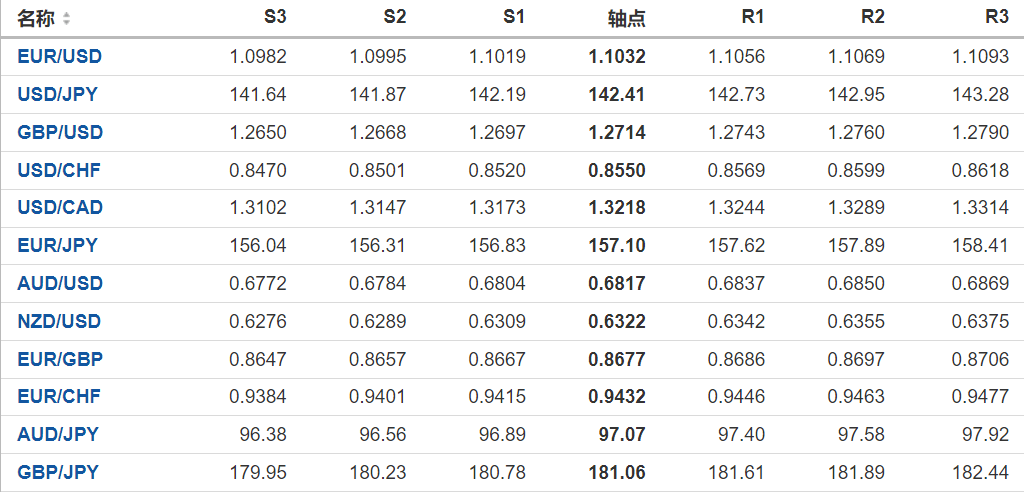Click the 名称 column header
The height and width of the screenshot is (492, 1024).
37,19
